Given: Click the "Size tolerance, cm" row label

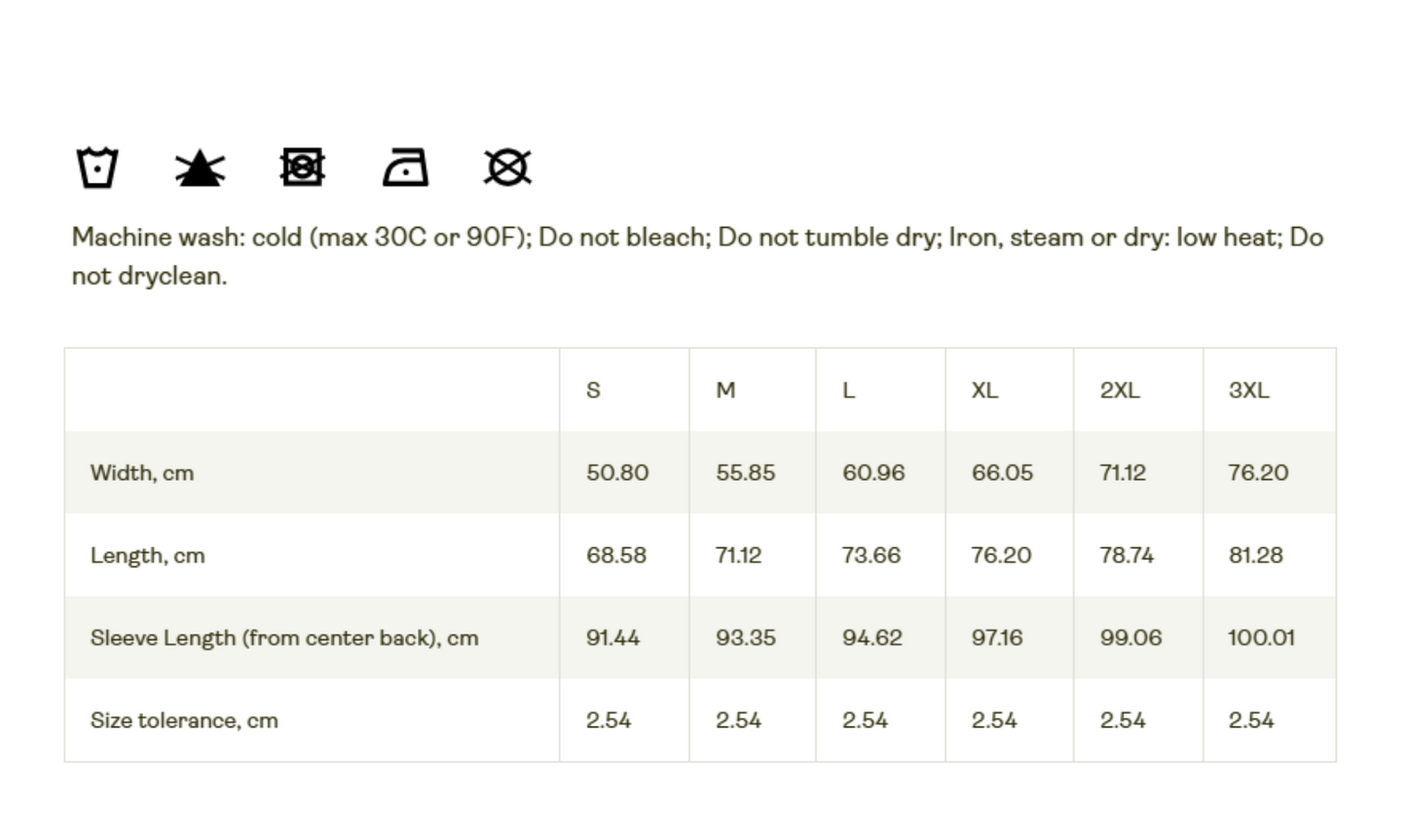Looking at the screenshot, I should coord(184,721).
